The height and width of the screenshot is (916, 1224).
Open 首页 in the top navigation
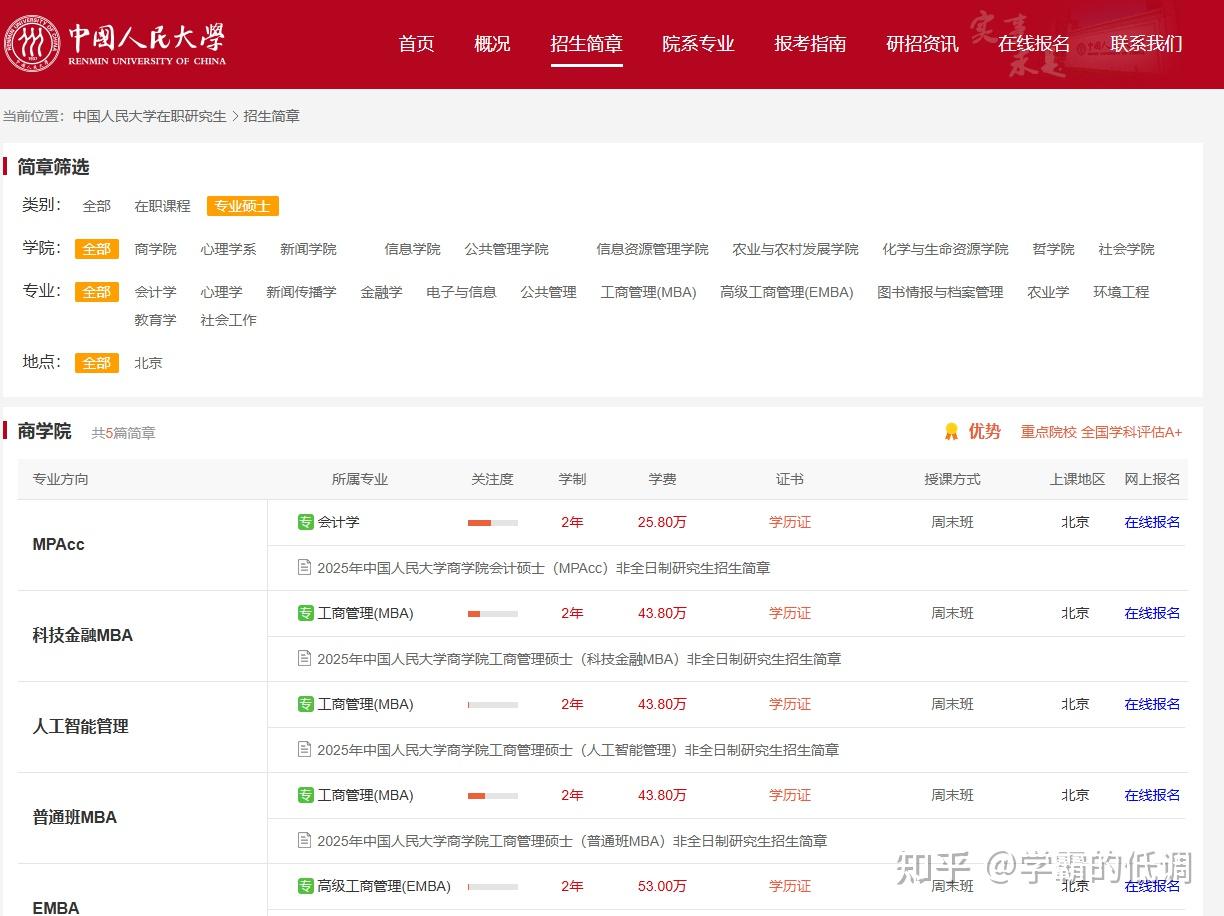(x=416, y=44)
